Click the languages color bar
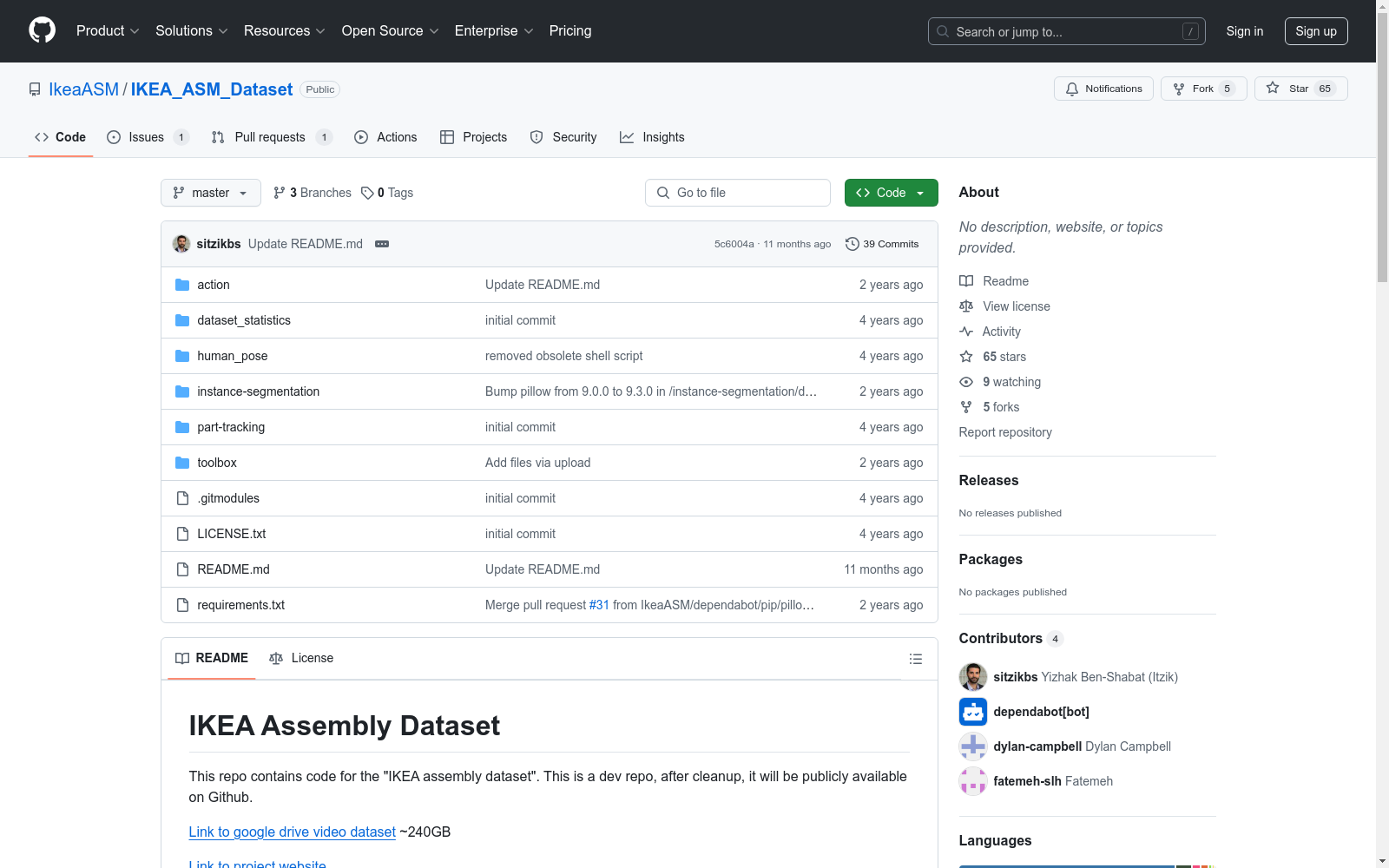 pos(1088,866)
